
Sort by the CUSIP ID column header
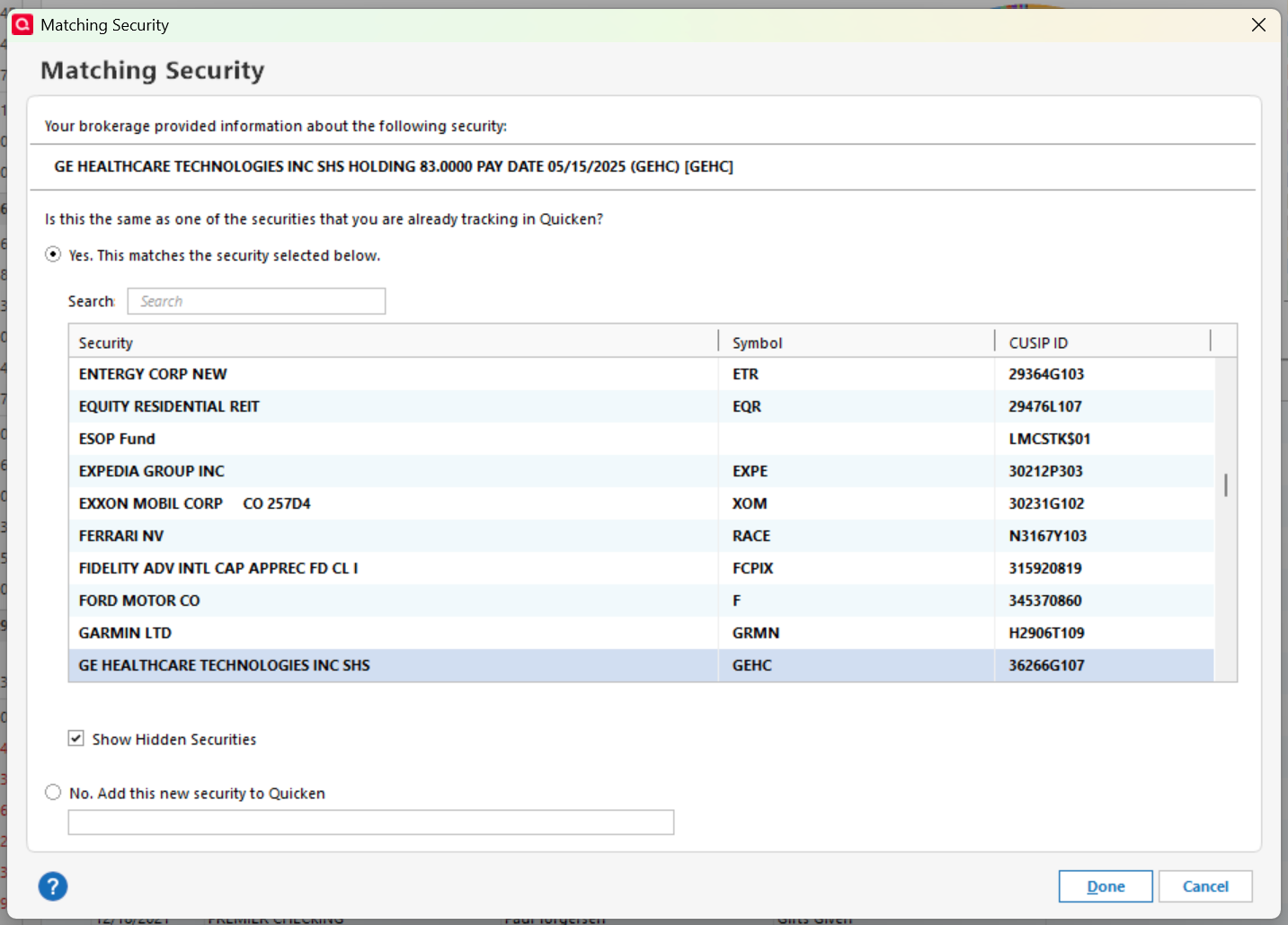[1104, 342]
